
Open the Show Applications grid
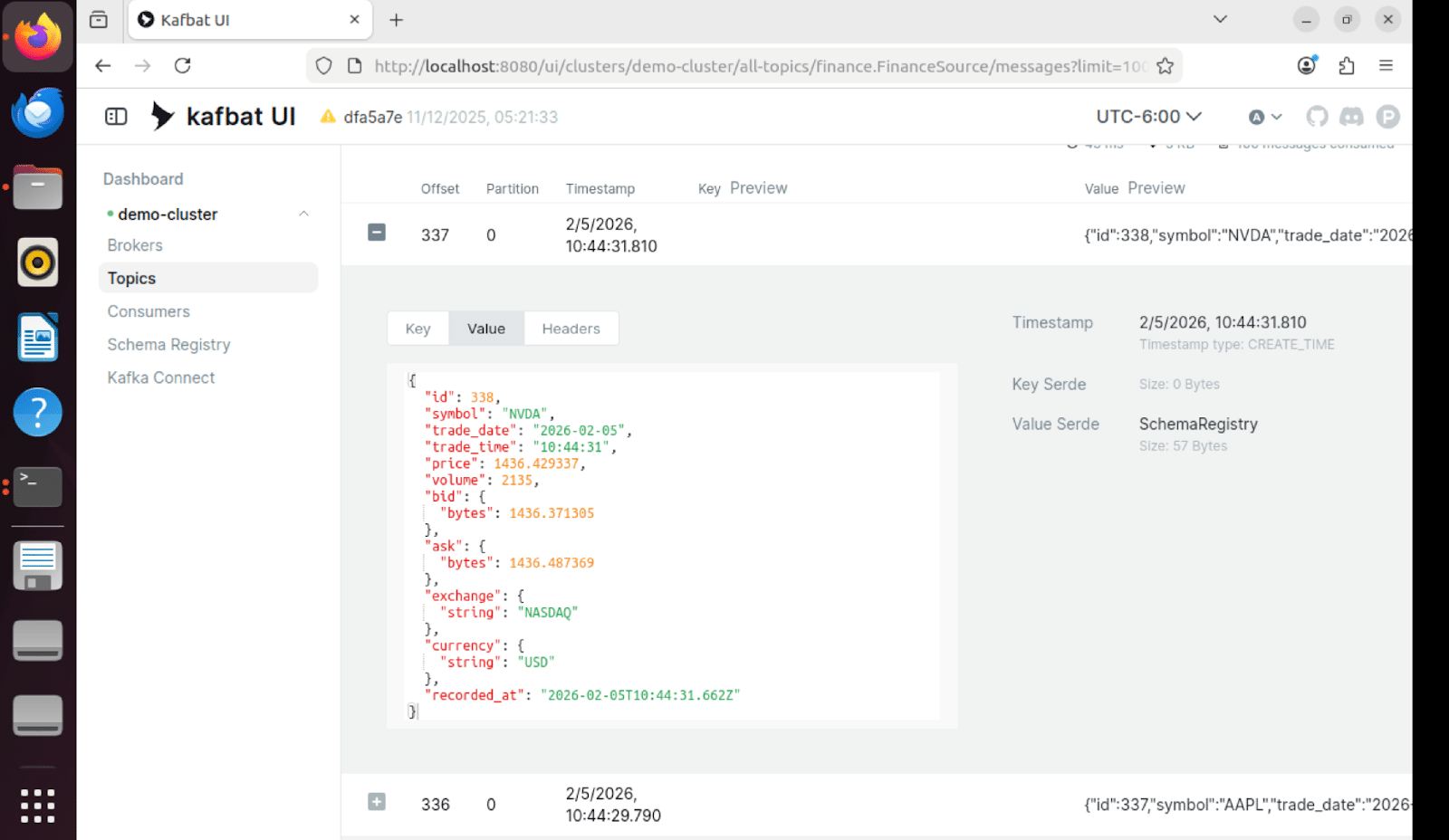coord(37,804)
